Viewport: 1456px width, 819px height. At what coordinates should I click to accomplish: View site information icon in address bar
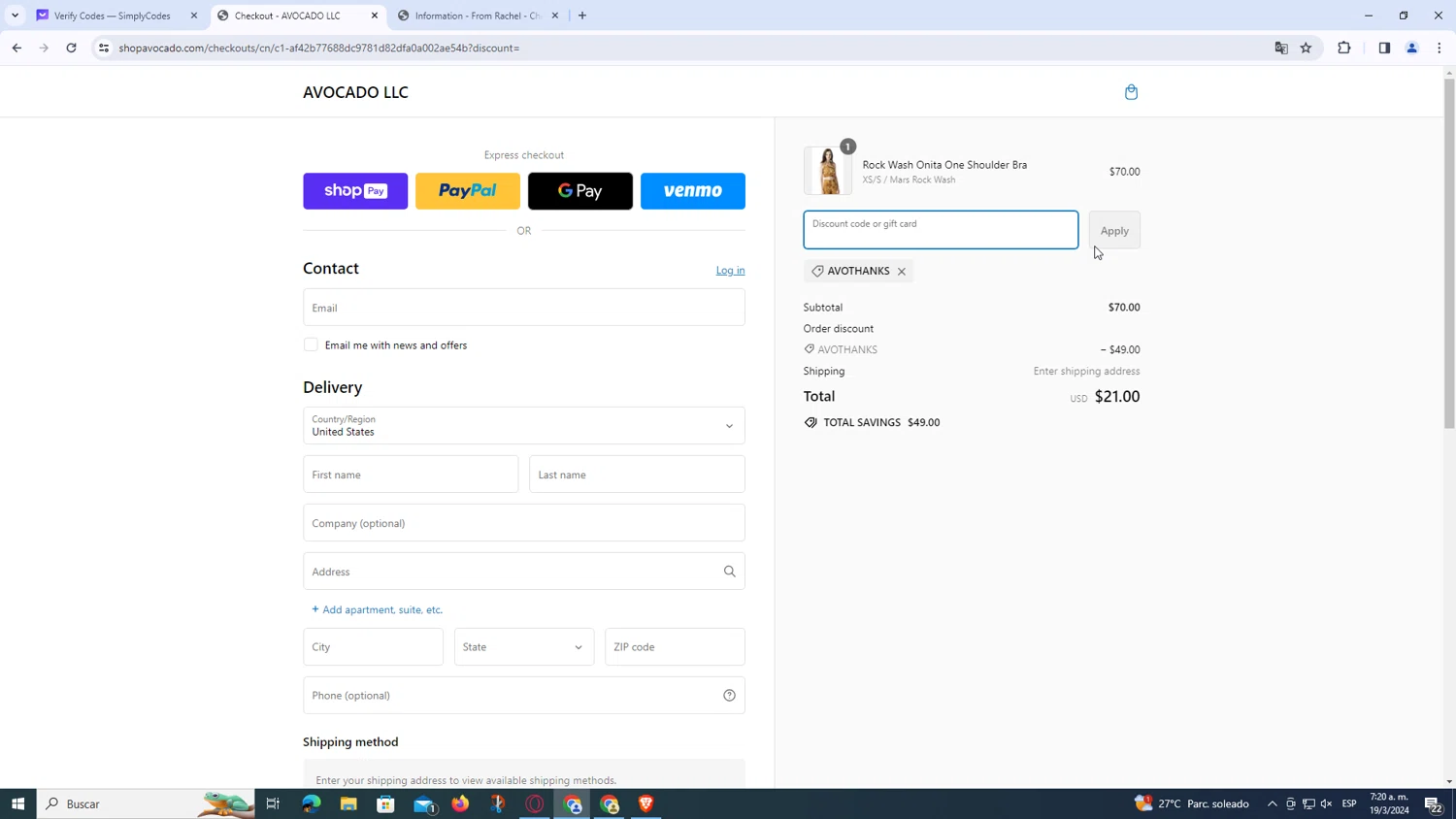(104, 48)
